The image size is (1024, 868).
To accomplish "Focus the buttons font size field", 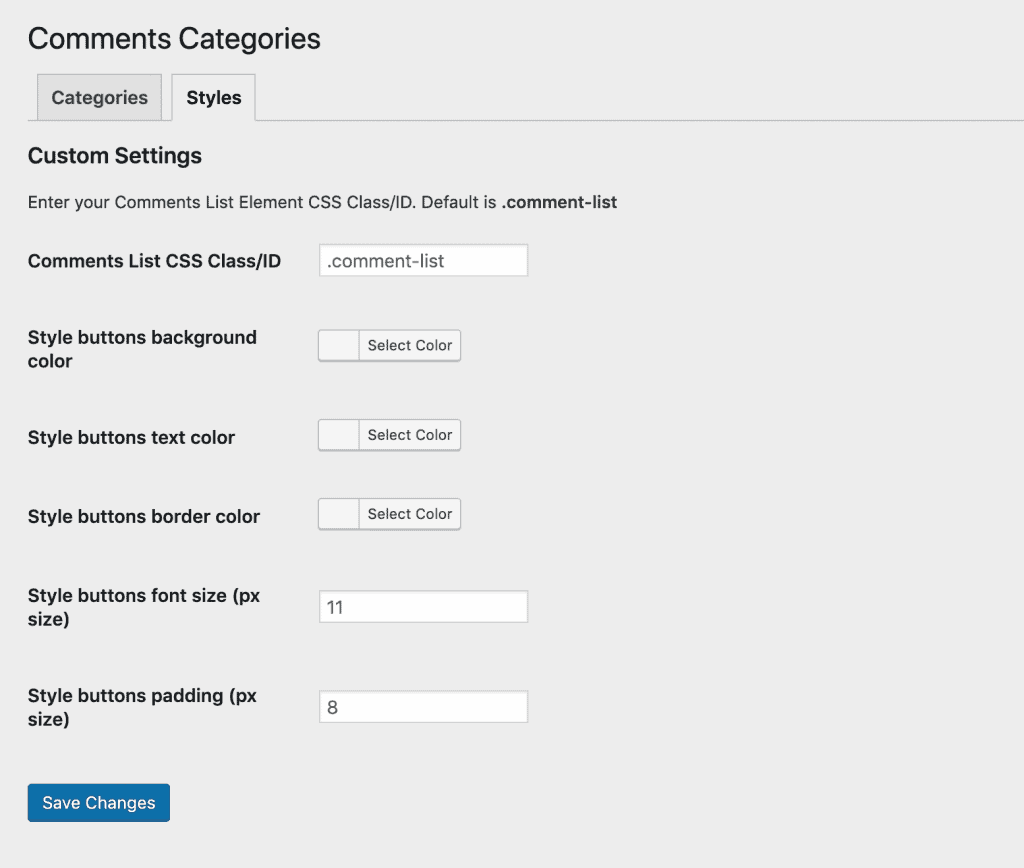I will coord(423,607).
